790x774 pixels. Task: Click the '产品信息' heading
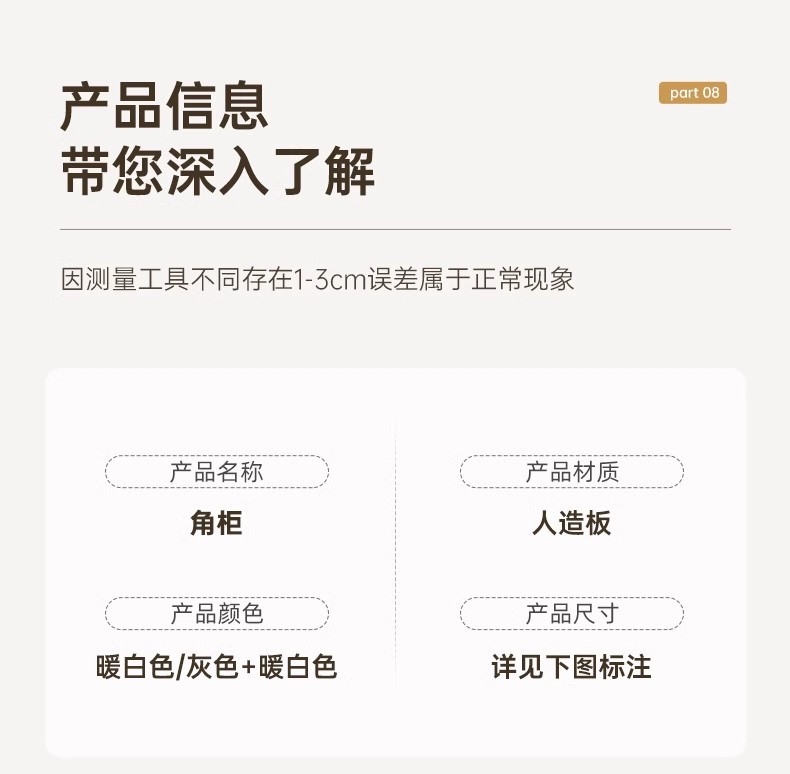(164, 106)
